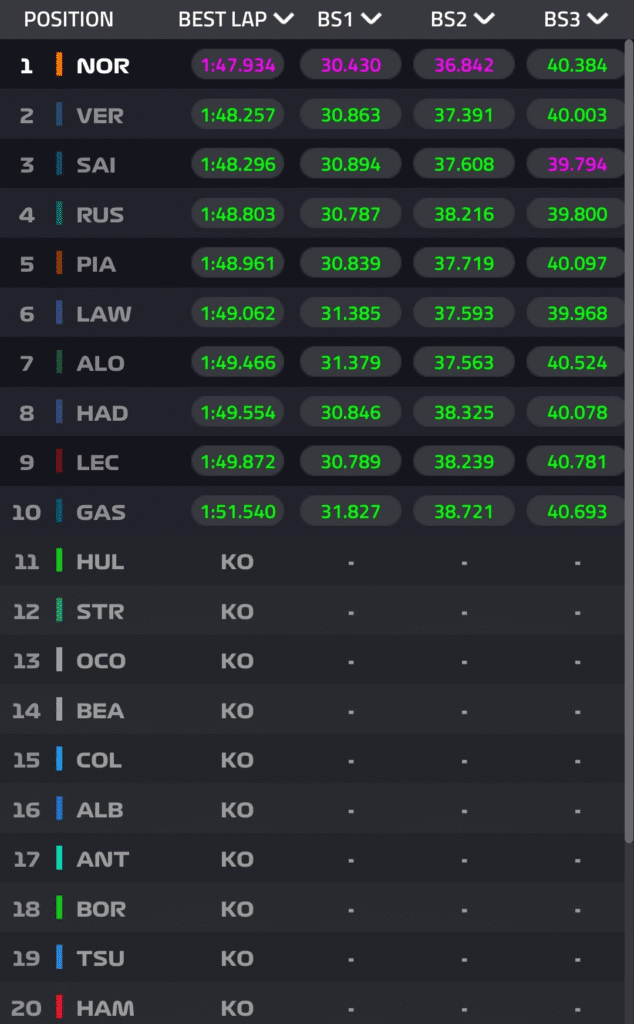Expand the BS3 column dropdown chevron
This screenshot has width=634, height=1024.
598,19
